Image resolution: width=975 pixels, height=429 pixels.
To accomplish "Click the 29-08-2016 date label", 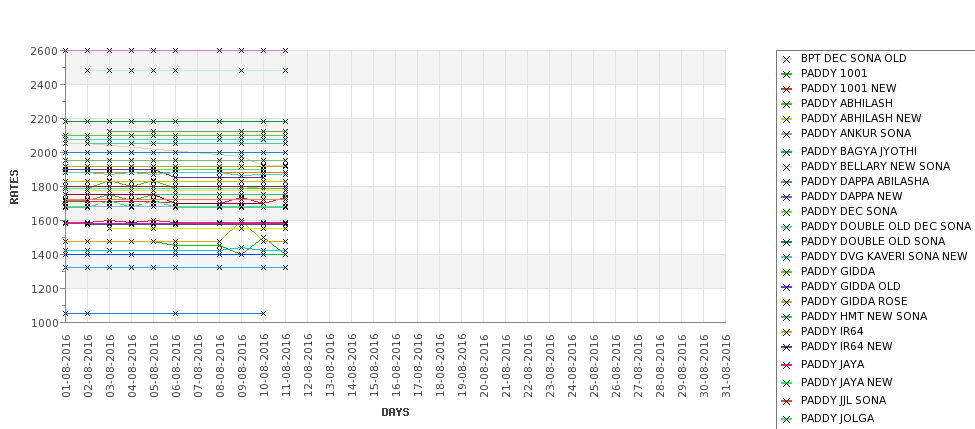I will click(682, 366).
